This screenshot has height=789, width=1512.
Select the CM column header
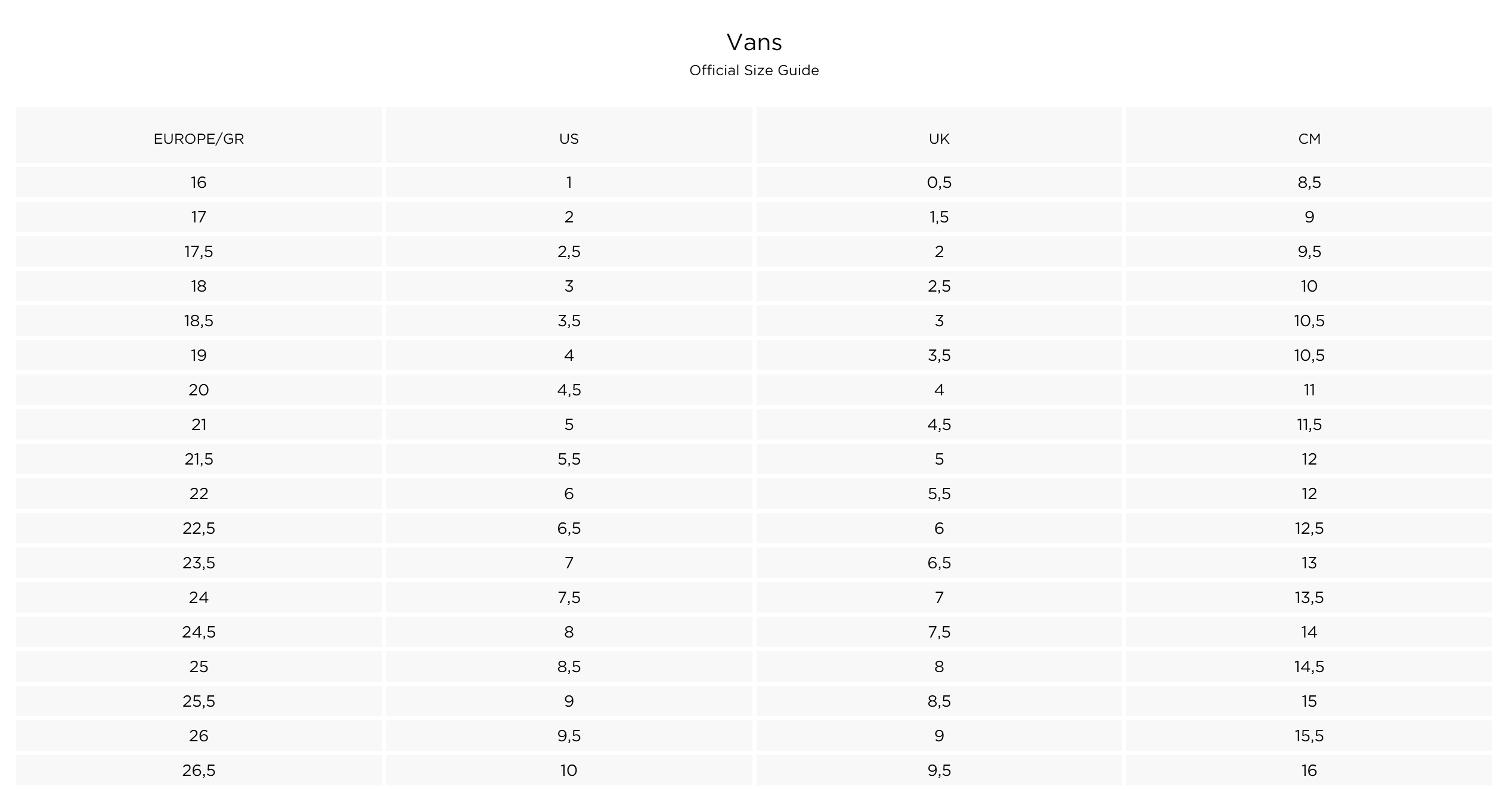[1309, 135]
